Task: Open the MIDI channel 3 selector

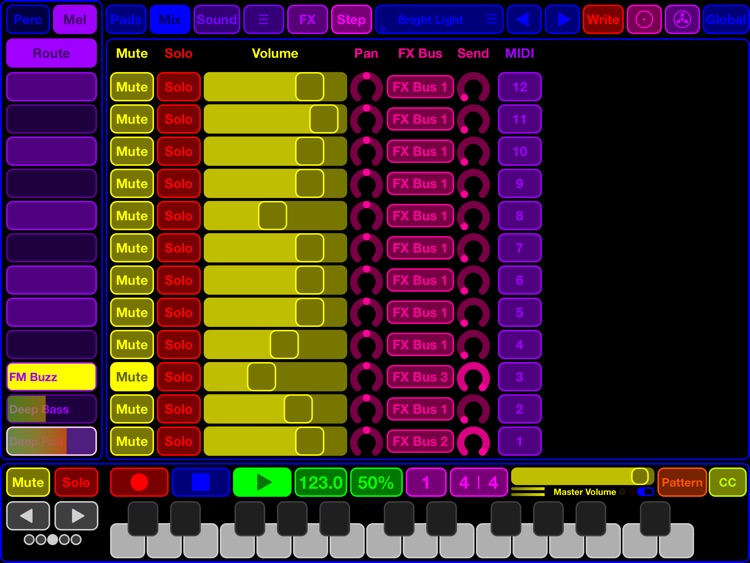Action: 519,377
